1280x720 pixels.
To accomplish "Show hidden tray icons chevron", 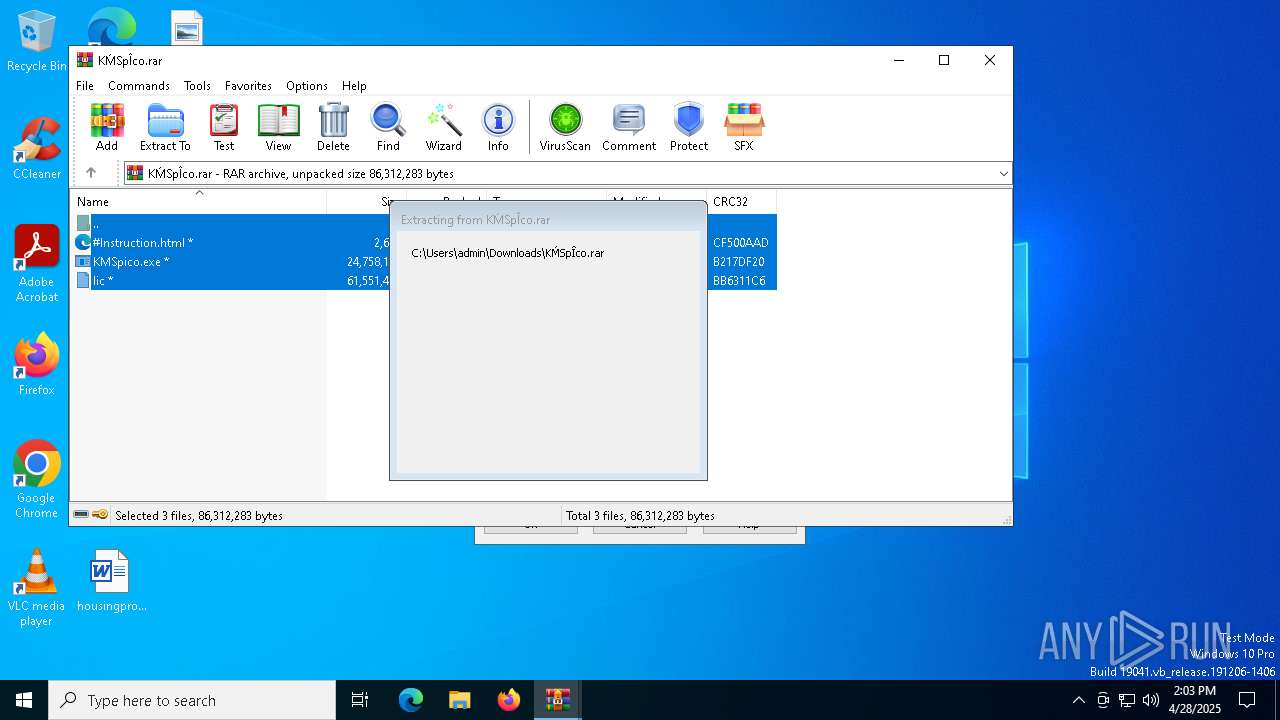I will 1078,700.
